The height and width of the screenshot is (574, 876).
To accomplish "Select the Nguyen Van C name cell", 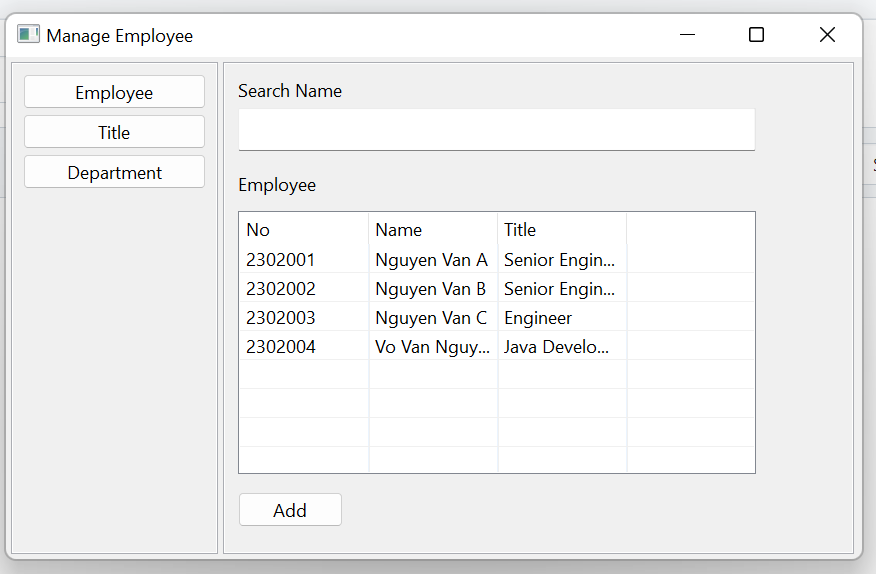I will 433,318.
